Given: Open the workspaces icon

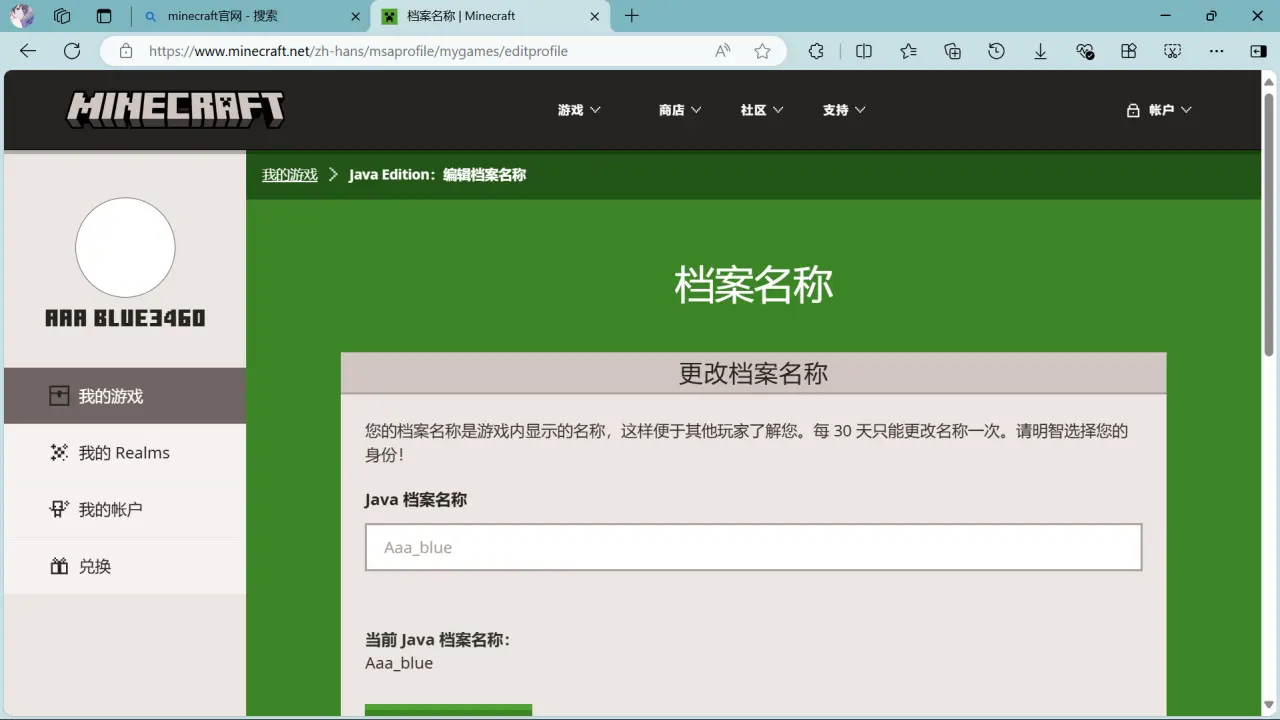Looking at the screenshot, I should click(62, 16).
